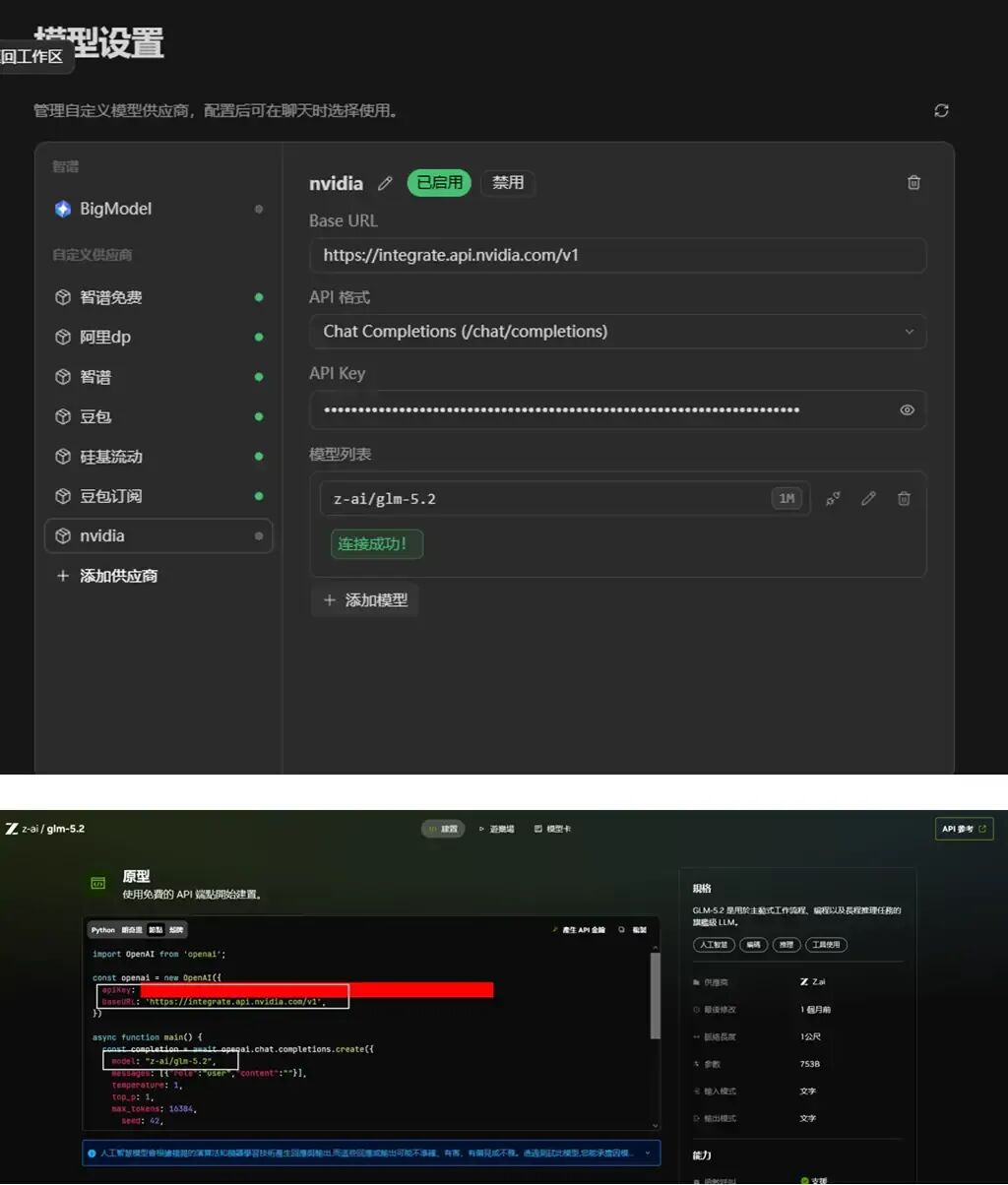The width and height of the screenshot is (1008, 1185).
Task: Delete the nvidia provider via trash icon
Action: tap(913, 182)
